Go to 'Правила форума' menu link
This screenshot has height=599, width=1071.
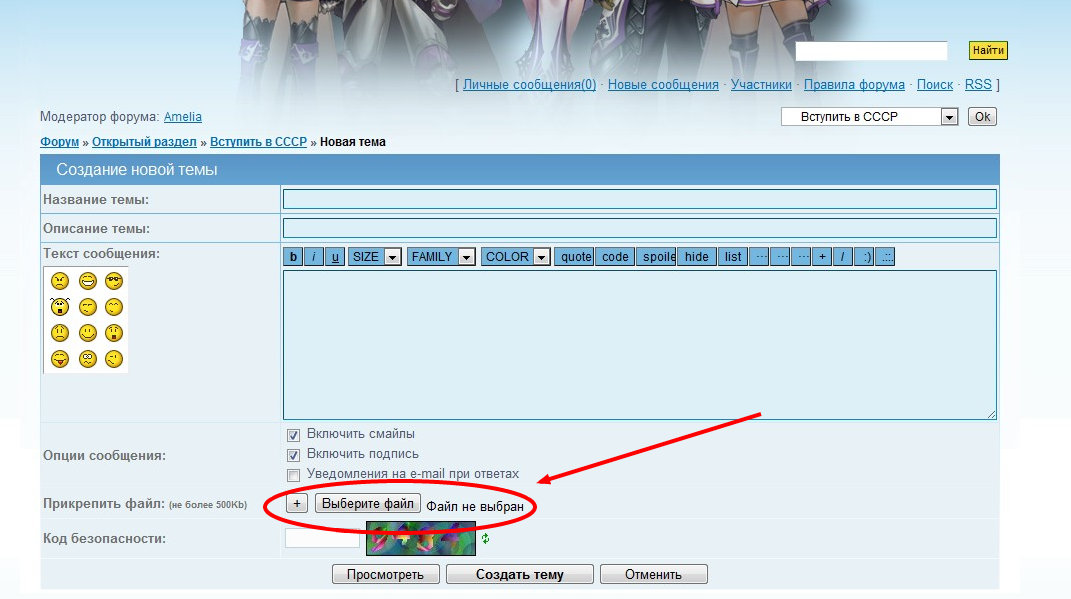854,85
